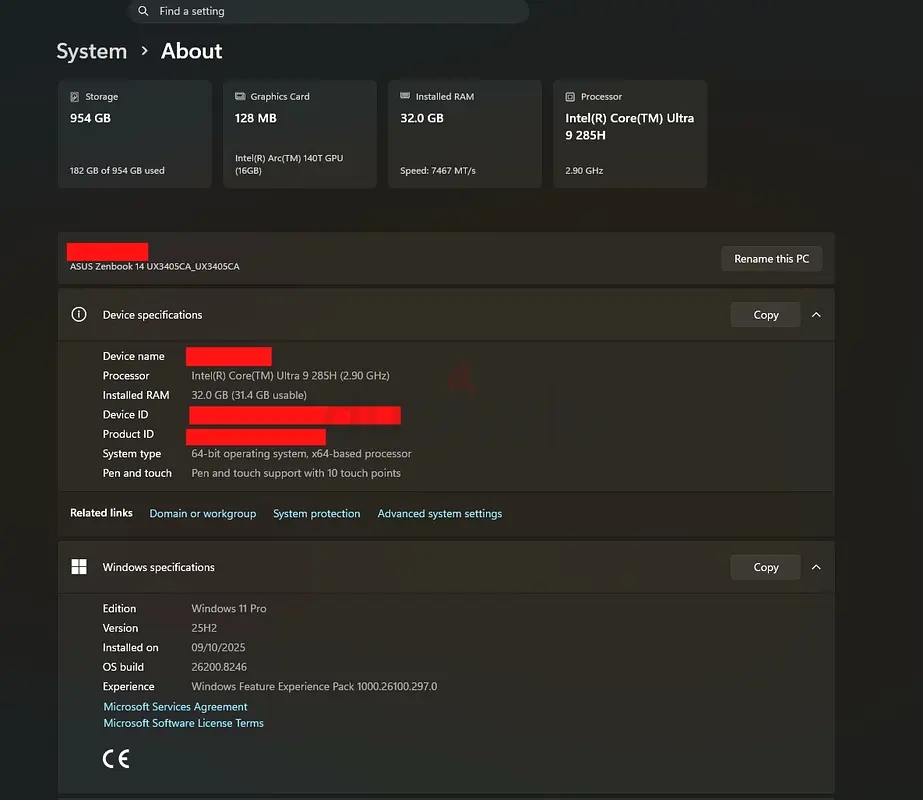Copy the Windows specifications
The height and width of the screenshot is (800, 923).
[765, 567]
